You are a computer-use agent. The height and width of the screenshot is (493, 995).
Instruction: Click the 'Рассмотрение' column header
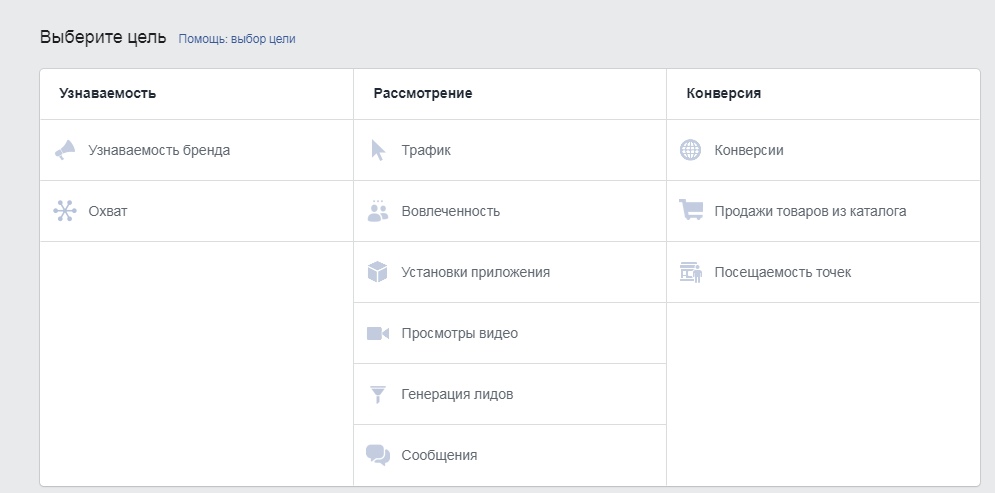tap(422, 93)
